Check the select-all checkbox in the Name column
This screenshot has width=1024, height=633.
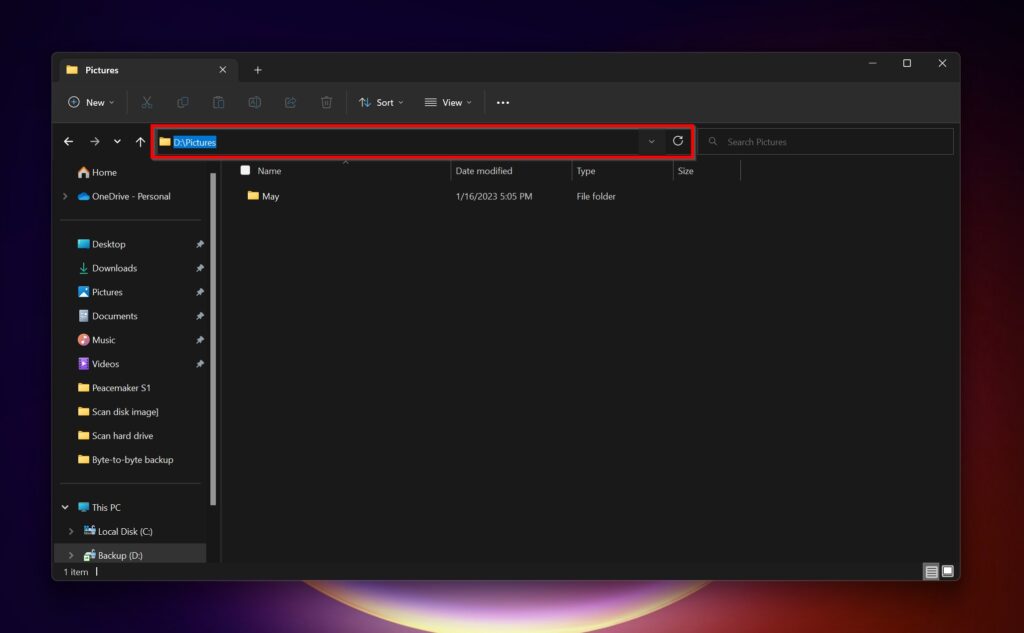(245, 170)
